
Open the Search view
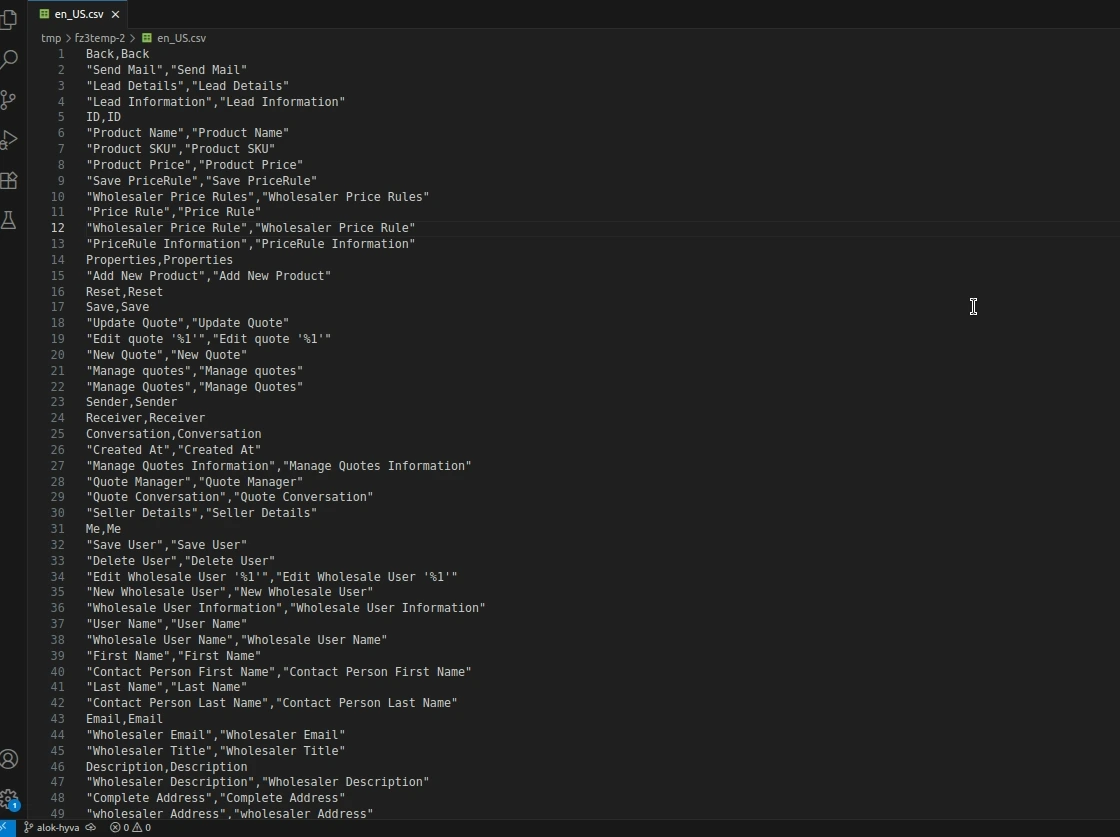tap(9, 59)
